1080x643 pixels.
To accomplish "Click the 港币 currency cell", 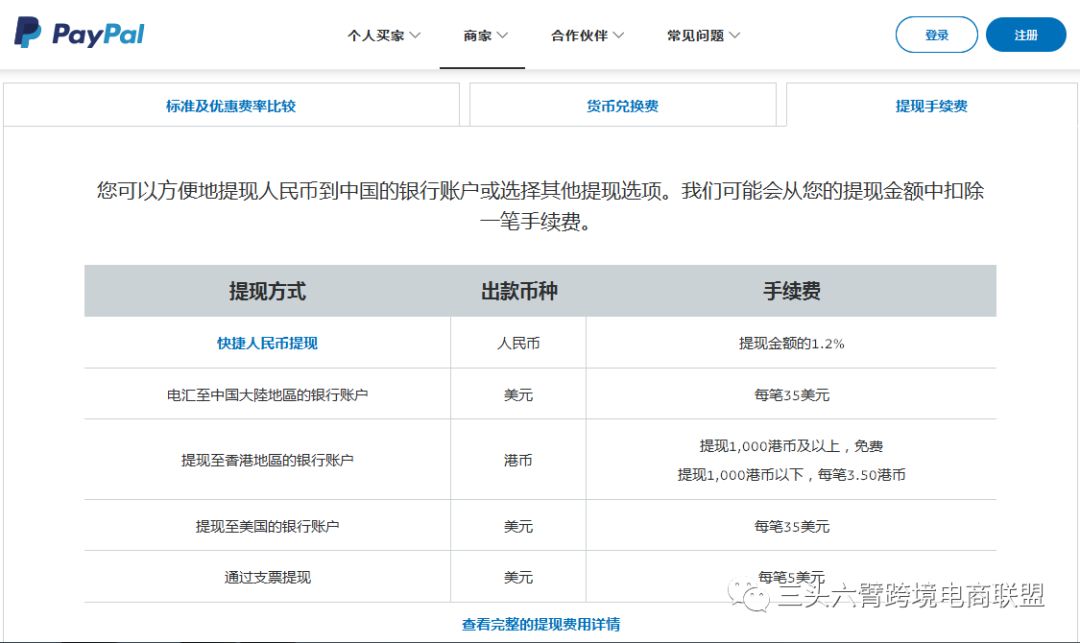I will pos(519,460).
